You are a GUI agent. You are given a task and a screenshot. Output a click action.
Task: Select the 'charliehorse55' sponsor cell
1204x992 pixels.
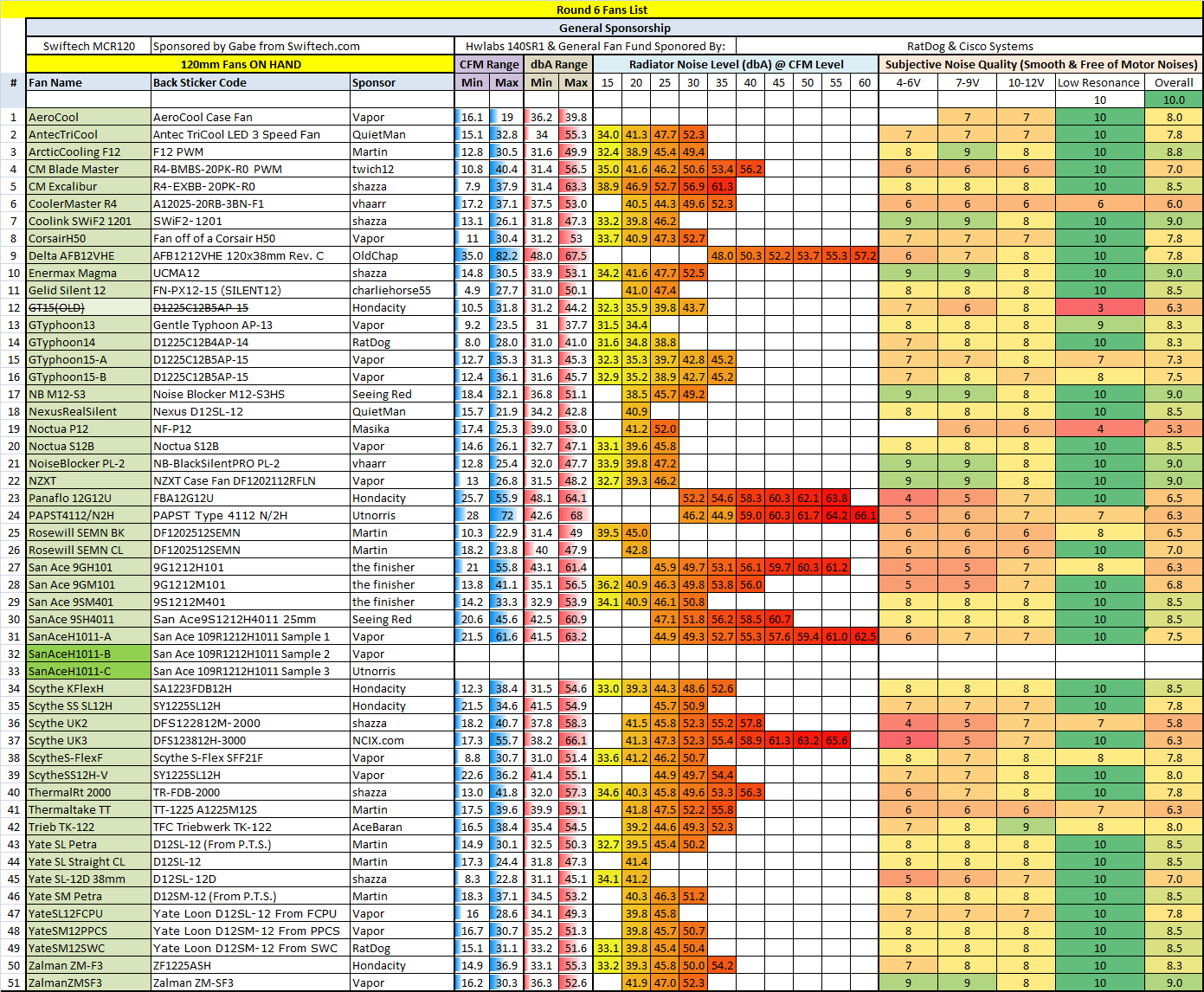tap(402, 290)
